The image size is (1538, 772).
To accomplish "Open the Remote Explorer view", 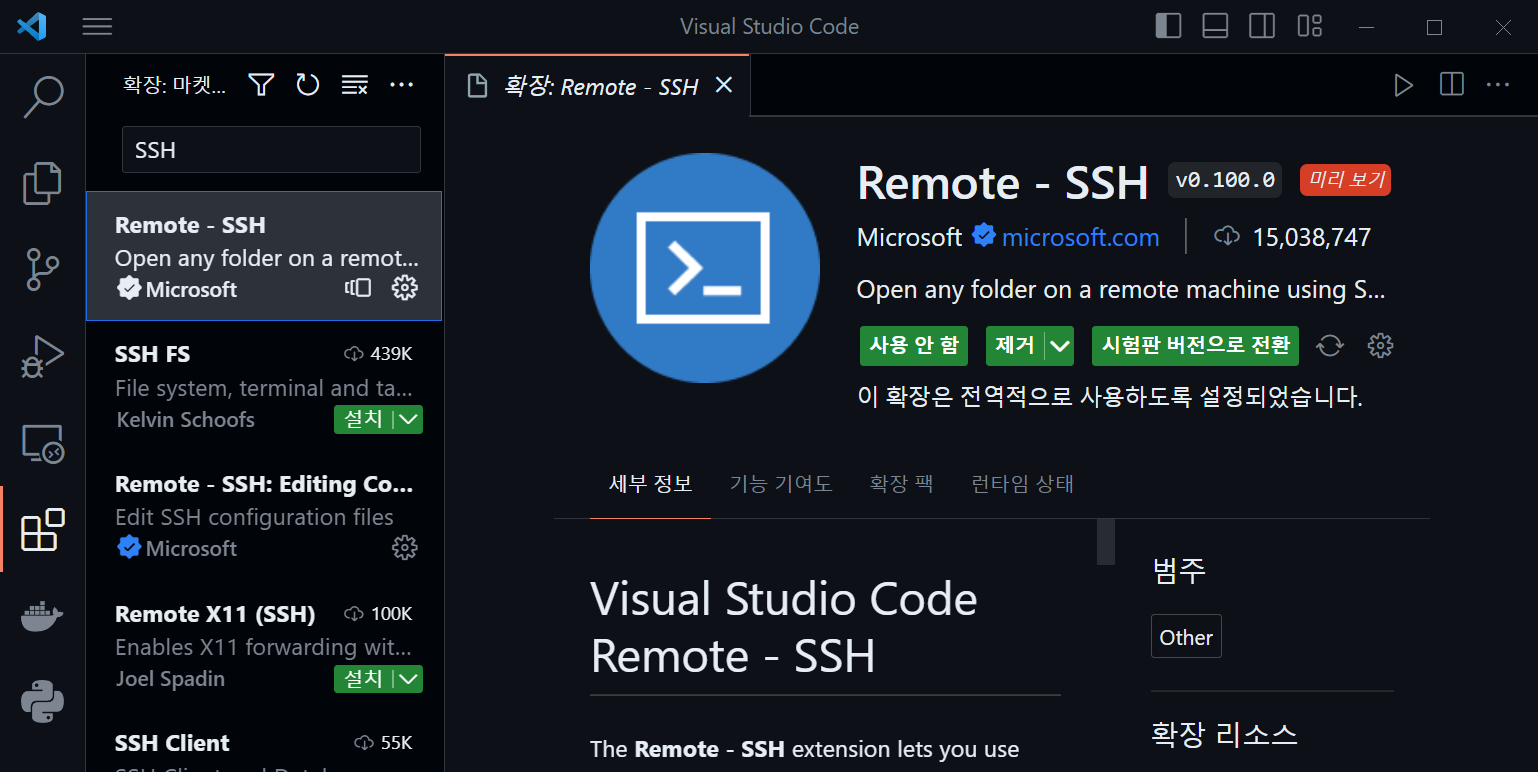I will pyautogui.click(x=42, y=443).
